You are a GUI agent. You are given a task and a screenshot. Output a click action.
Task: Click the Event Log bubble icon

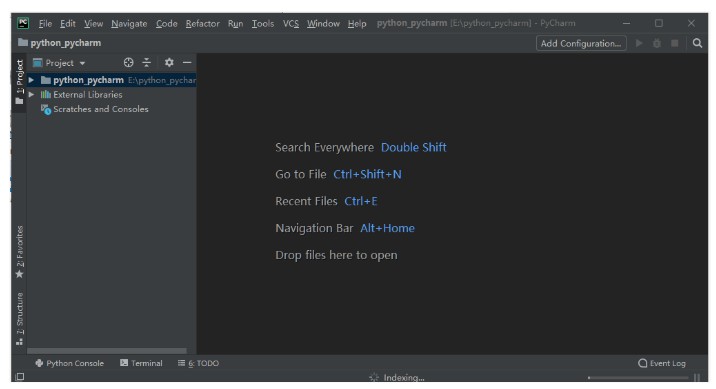click(642, 363)
